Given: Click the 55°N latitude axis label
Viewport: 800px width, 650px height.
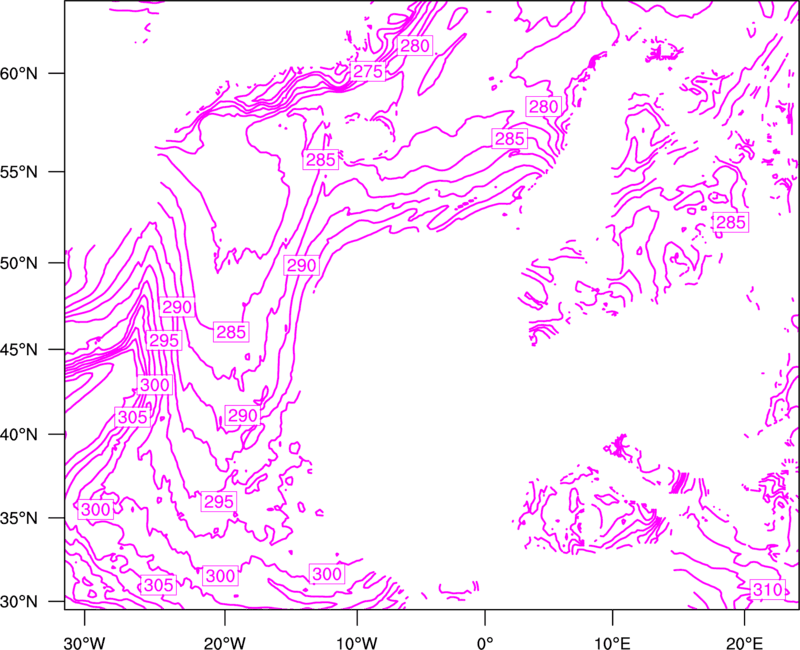Looking at the screenshot, I should tap(19, 172).
